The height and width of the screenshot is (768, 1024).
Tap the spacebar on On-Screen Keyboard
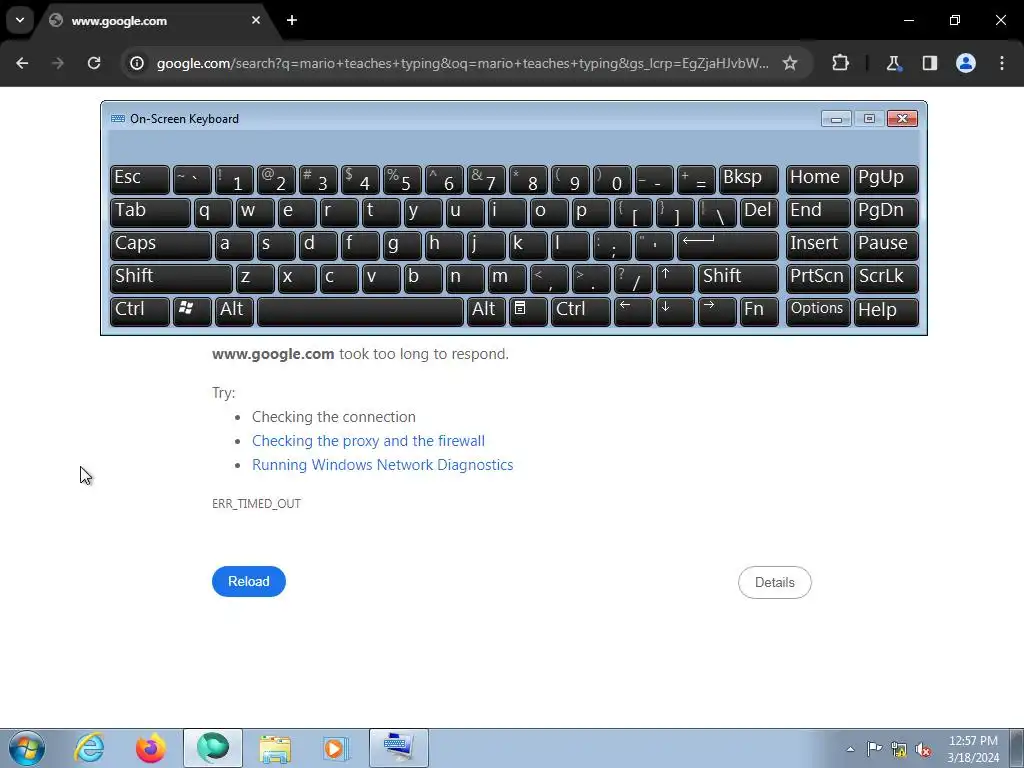pos(360,311)
